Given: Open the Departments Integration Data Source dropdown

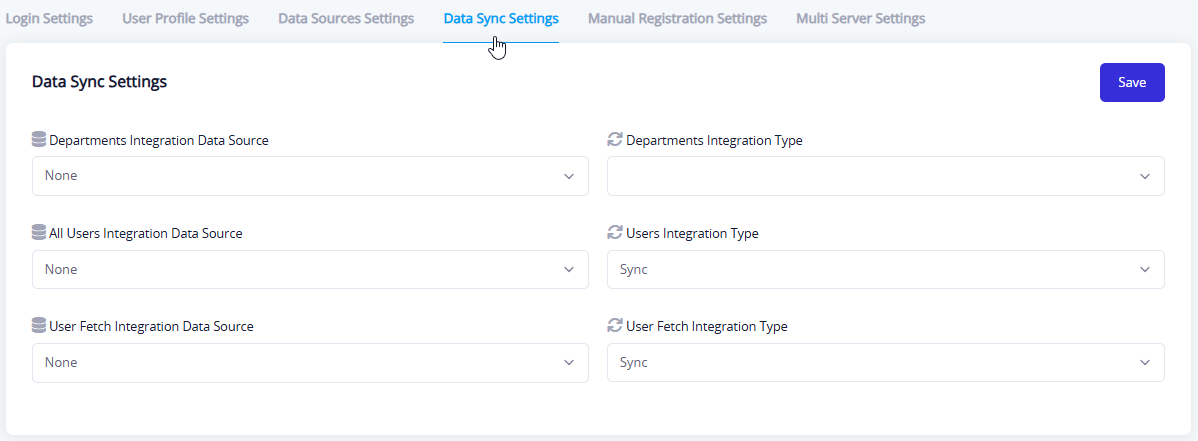Looking at the screenshot, I should (310, 176).
